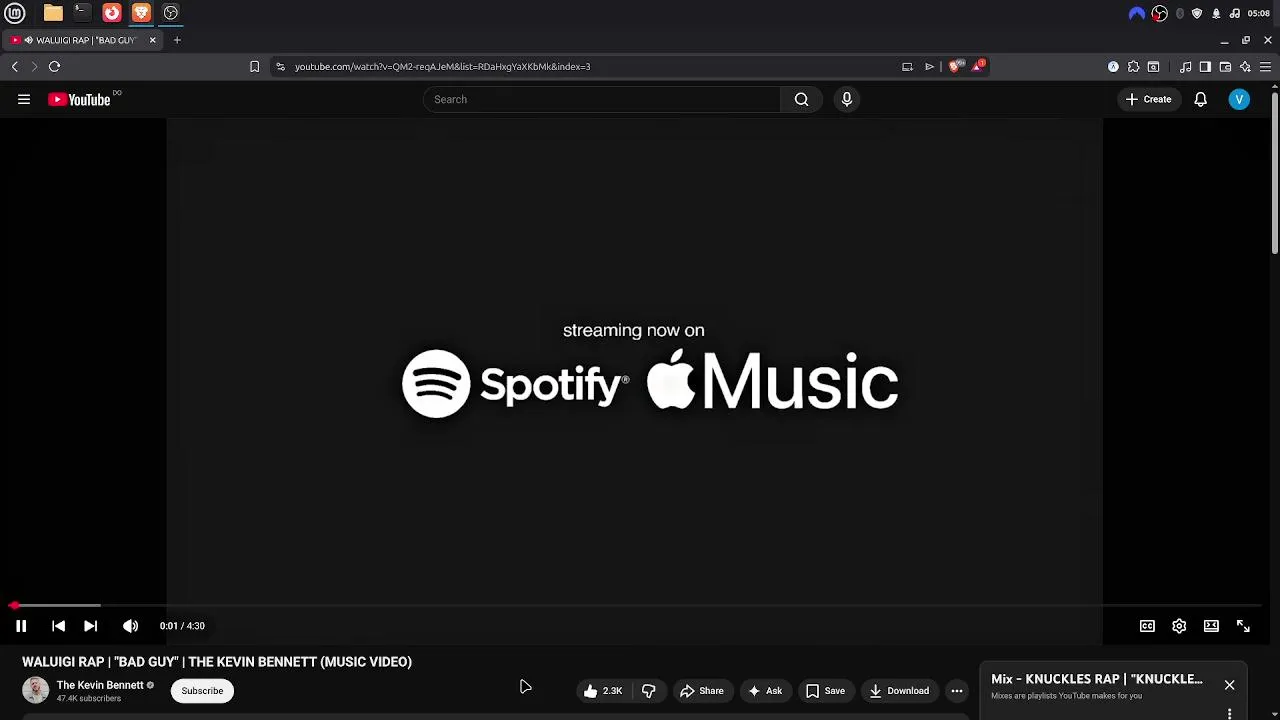
Task: Open the YouTube hamburger guide menu
Action: pos(24,99)
